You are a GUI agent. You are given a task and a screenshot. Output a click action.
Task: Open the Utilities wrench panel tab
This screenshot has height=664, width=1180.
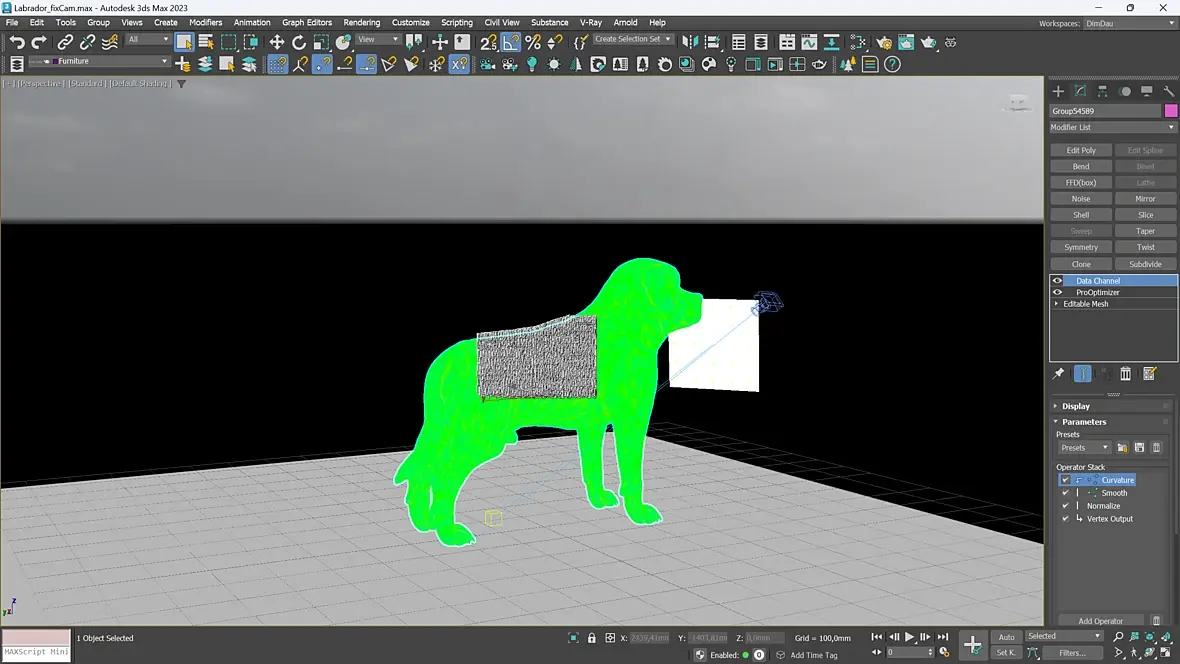[1169, 91]
